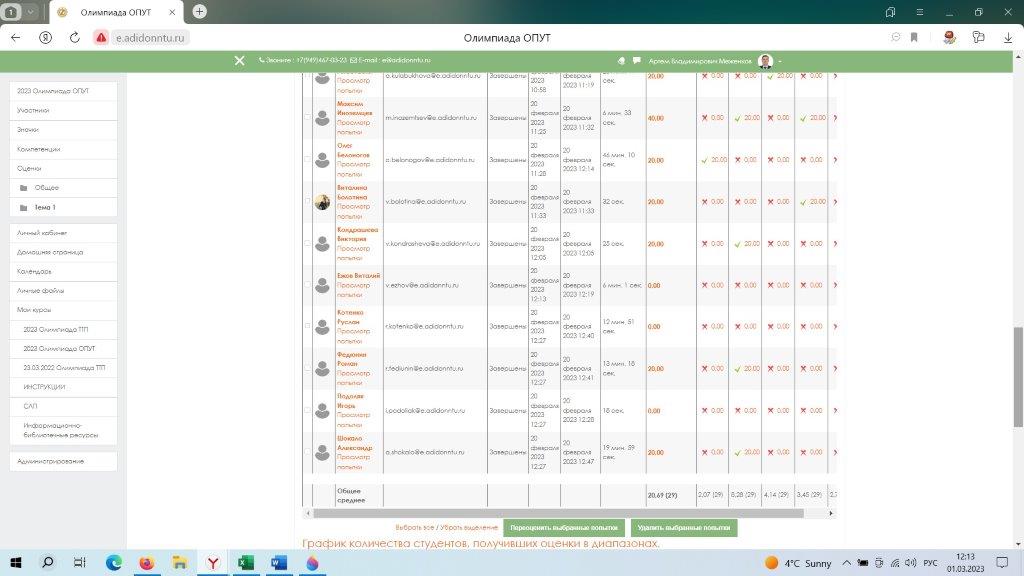Launch Excel from the taskbar
Image resolution: width=1024 pixels, height=576 pixels.
coord(246,563)
